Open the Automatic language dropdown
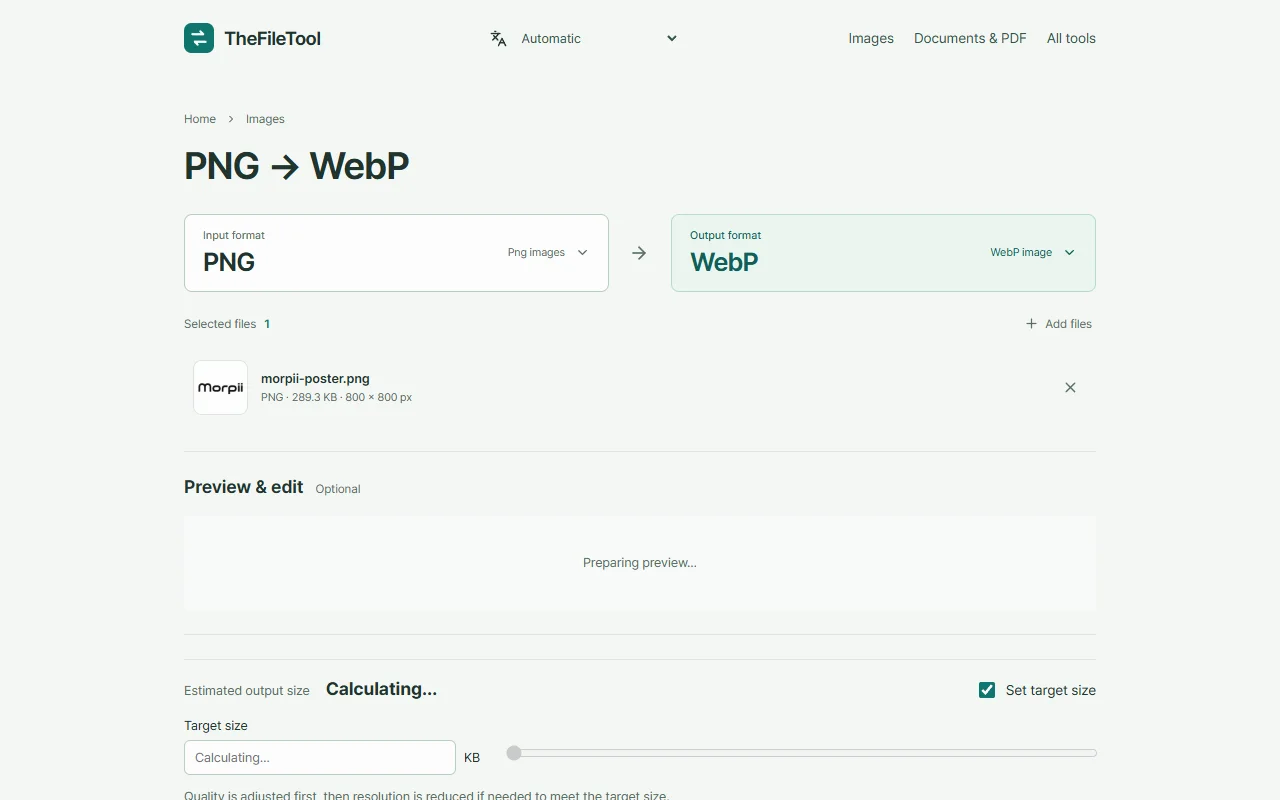Screen dimensions: 1280x800 [x=598, y=38]
